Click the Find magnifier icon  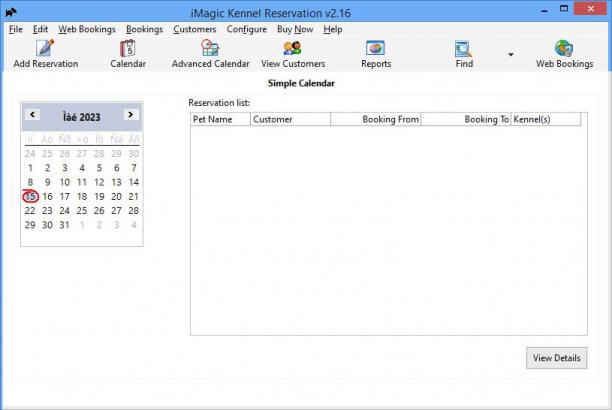point(464,49)
